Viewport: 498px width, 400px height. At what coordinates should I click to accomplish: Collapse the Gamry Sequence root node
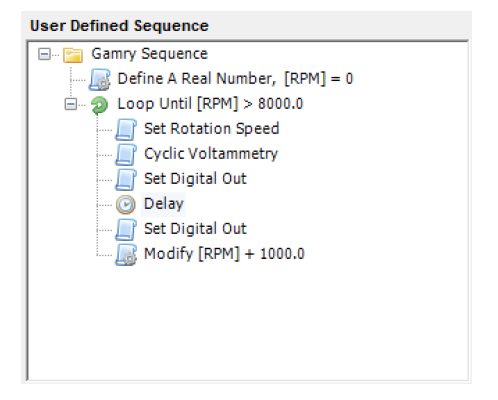[44, 54]
